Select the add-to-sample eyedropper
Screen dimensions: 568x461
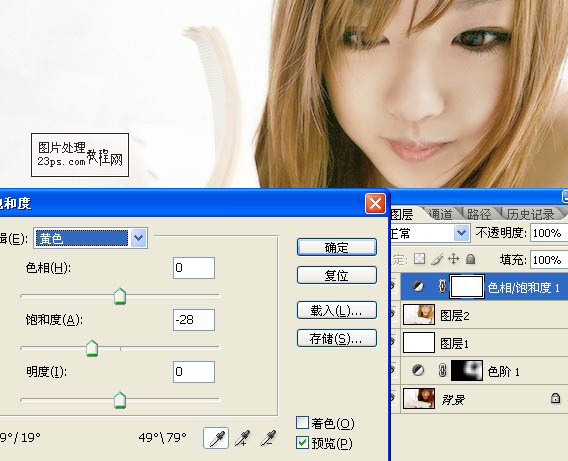click(x=242, y=438)
